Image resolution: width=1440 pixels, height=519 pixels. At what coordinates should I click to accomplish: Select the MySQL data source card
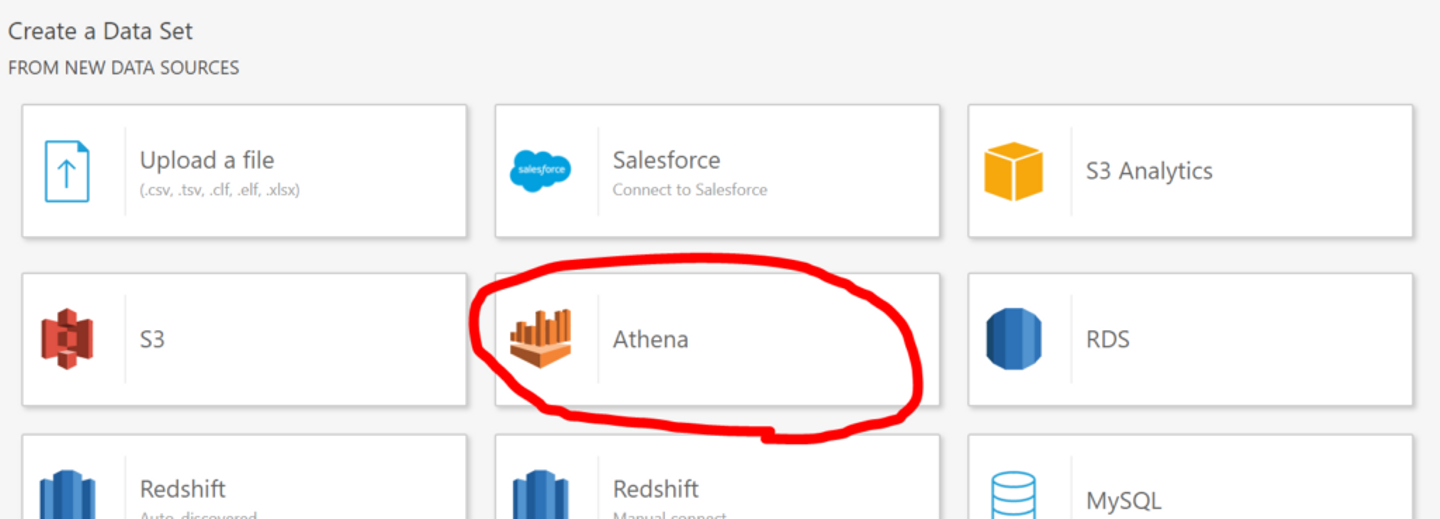(1190, 477)
